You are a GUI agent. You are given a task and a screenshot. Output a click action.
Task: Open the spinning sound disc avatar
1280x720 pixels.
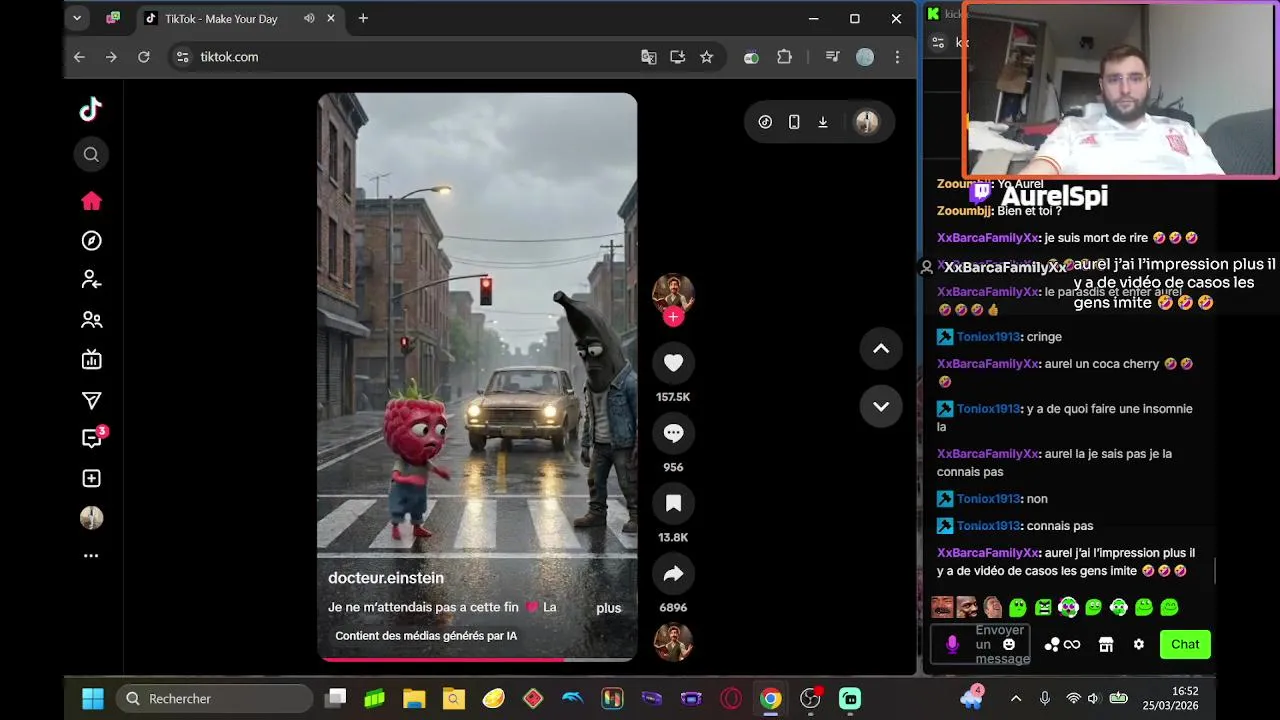pos(673,641)
